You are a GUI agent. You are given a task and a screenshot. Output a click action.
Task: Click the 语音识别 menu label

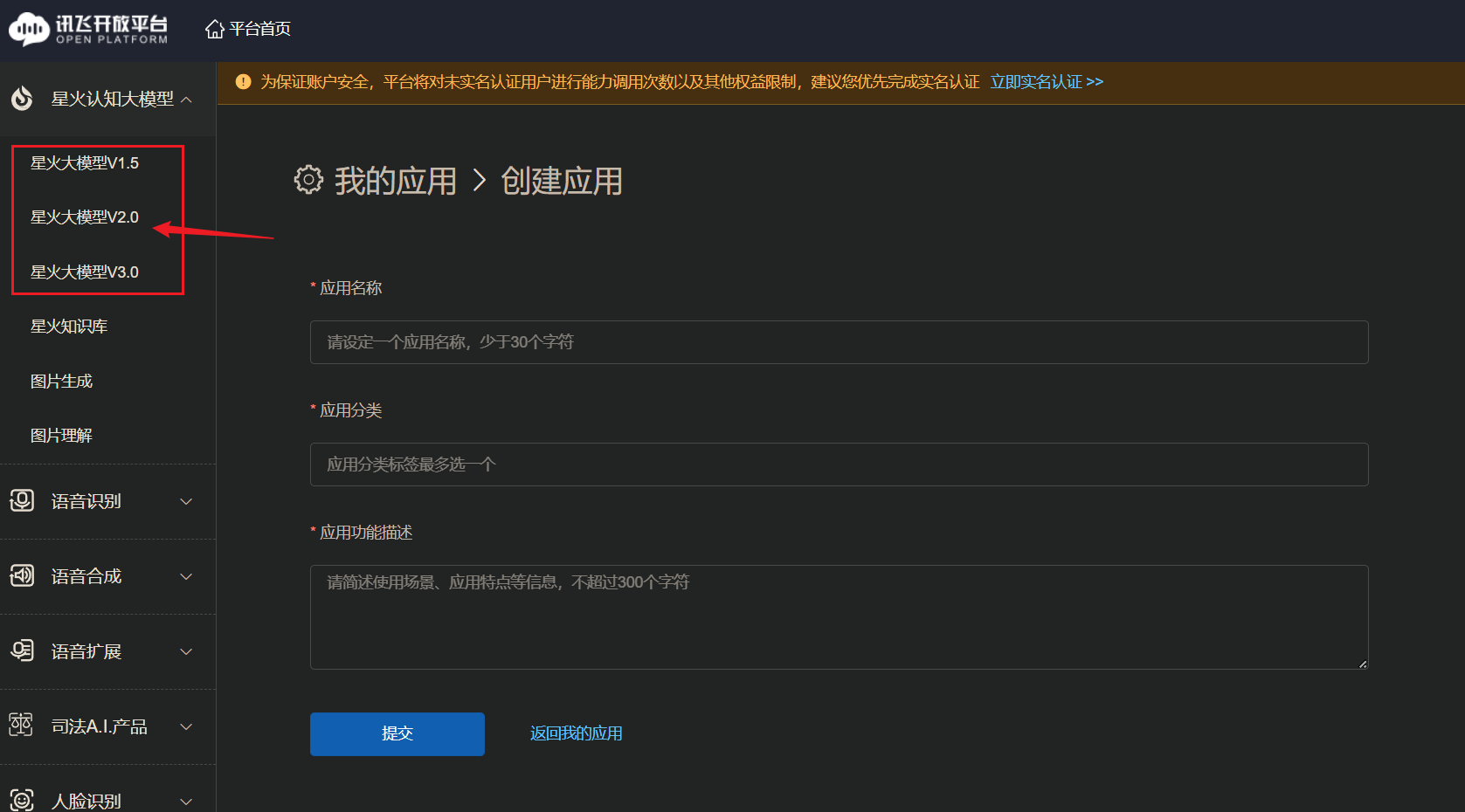(86, 501)
